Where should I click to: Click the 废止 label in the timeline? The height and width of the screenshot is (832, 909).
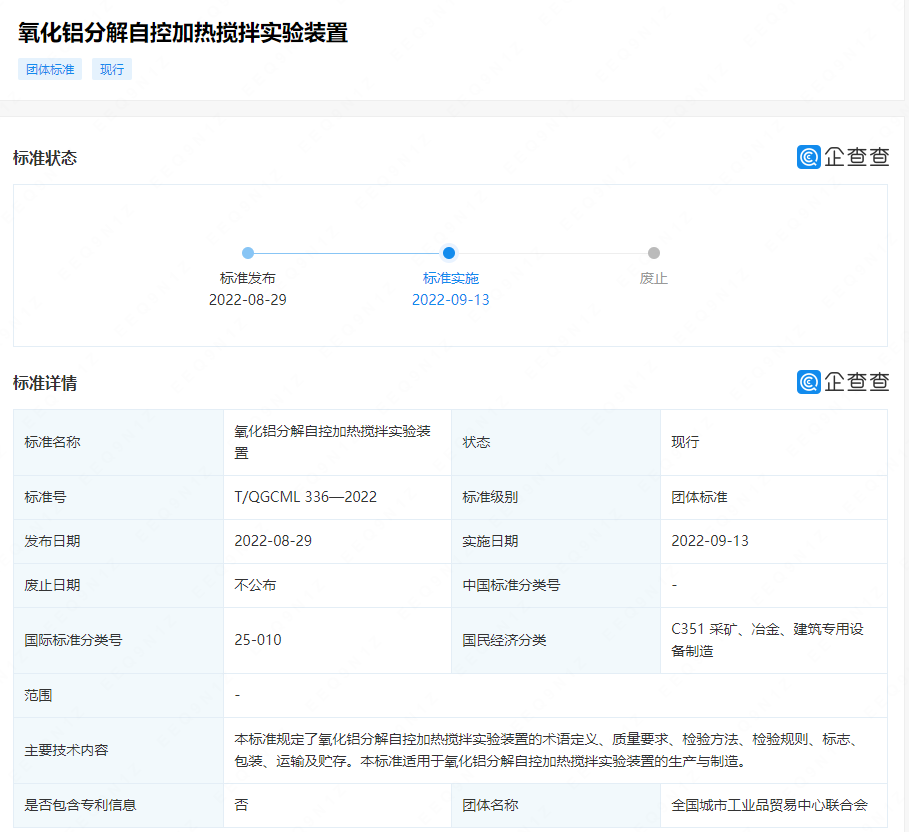(x=654, y=278)
